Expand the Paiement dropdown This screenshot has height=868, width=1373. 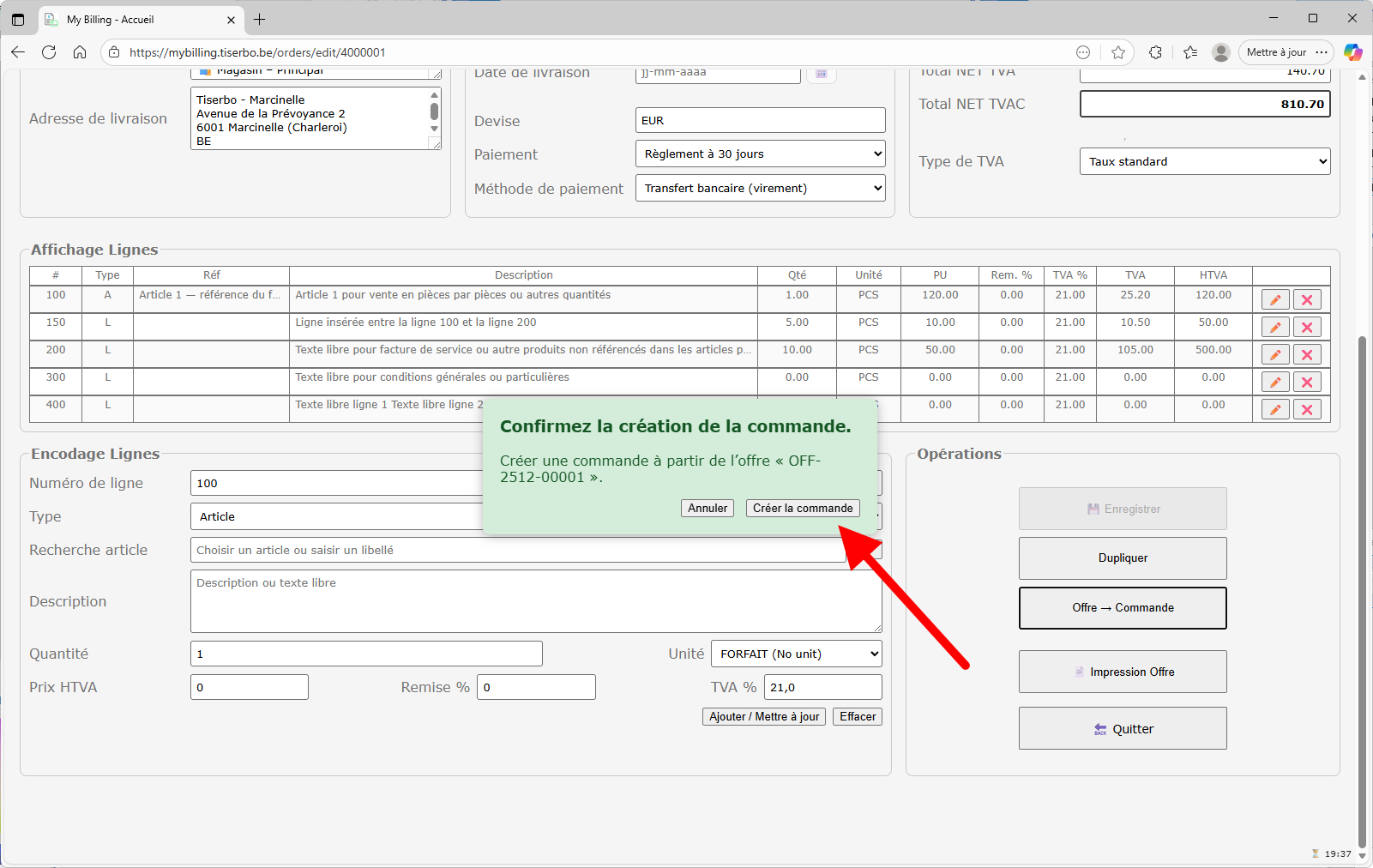tap(760, 154)
